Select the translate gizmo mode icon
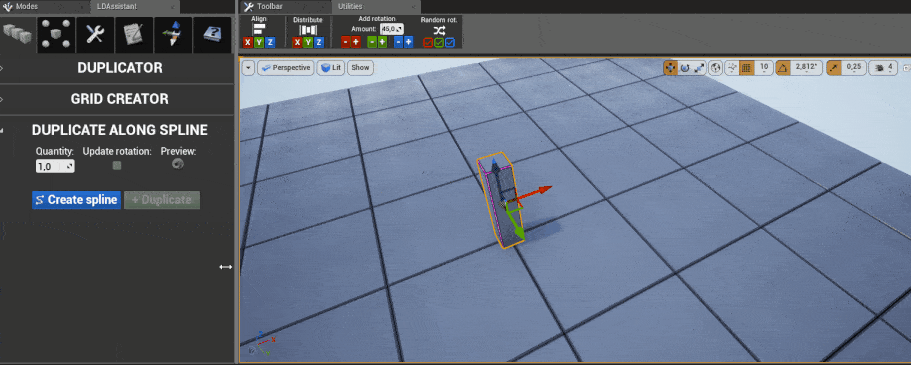The width and height of the screenshot is (911, 365). 670,68
